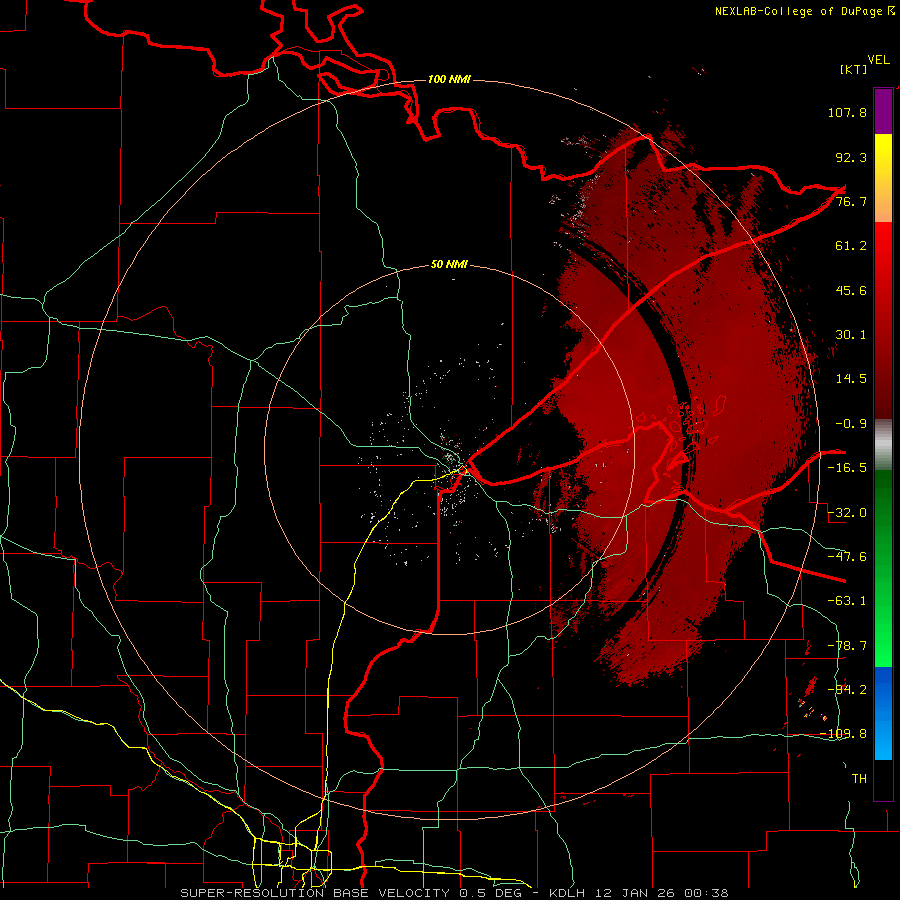Select the -63.1 velocity scale value
The height and width of the screenshot is (900, 900).
pos(847,601)
